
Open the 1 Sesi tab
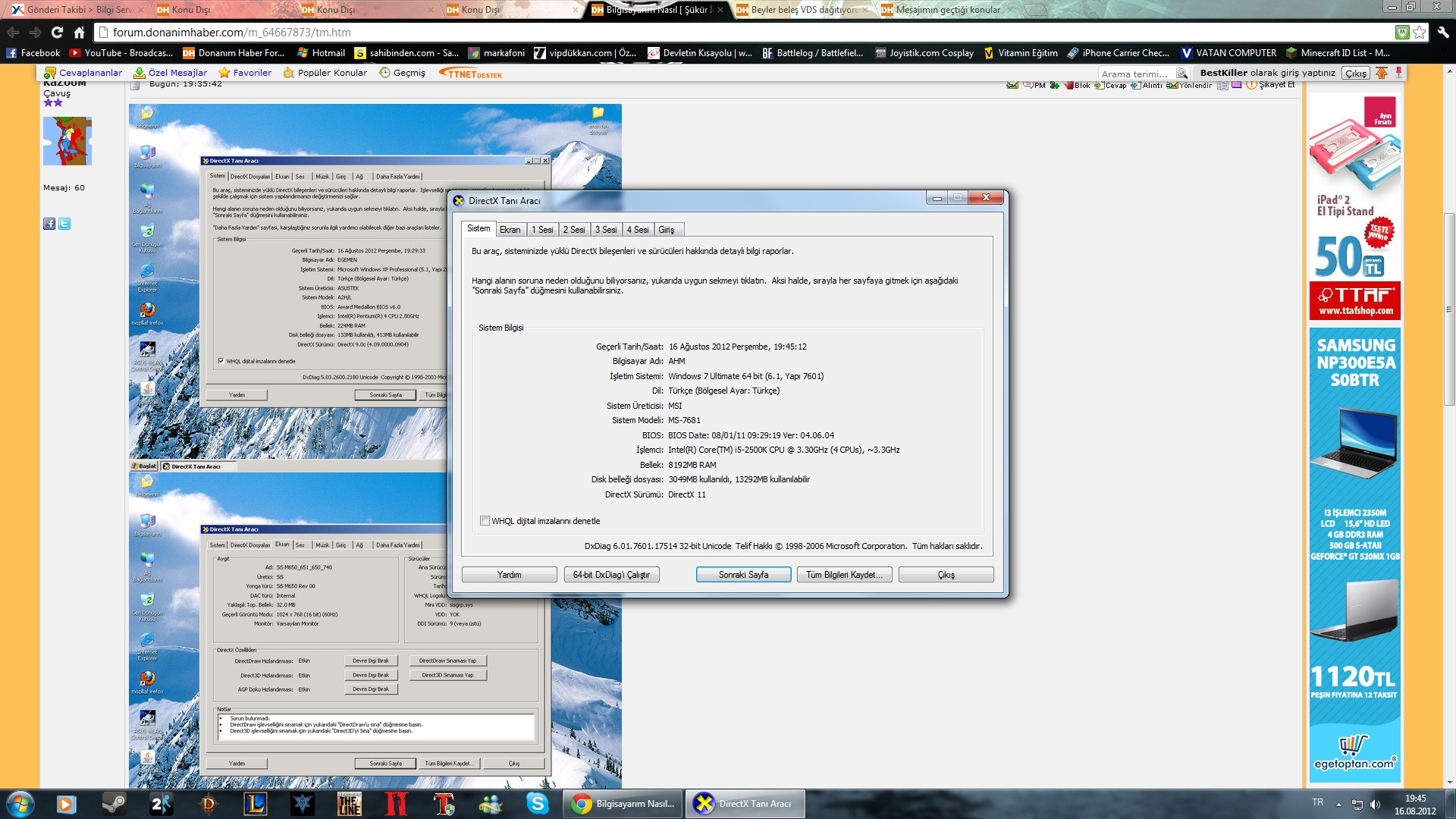(541, 230)
